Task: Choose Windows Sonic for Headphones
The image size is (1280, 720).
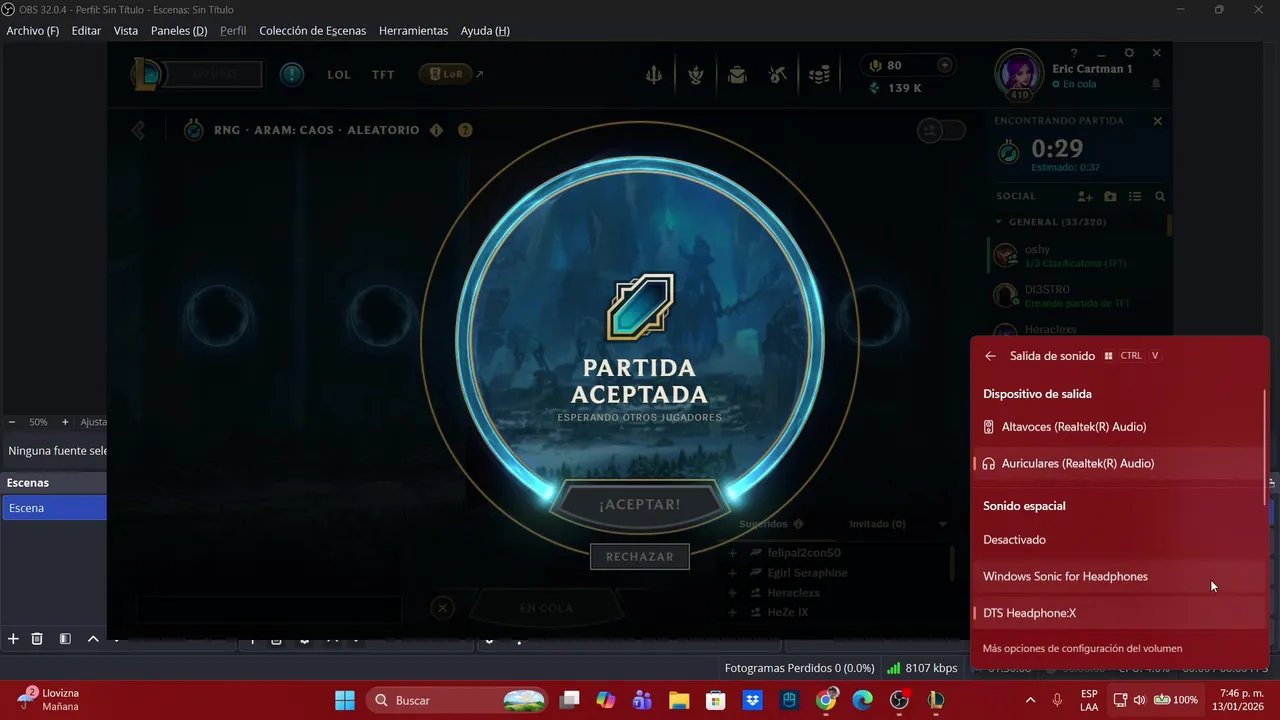Action: (x=1118, y=577)
